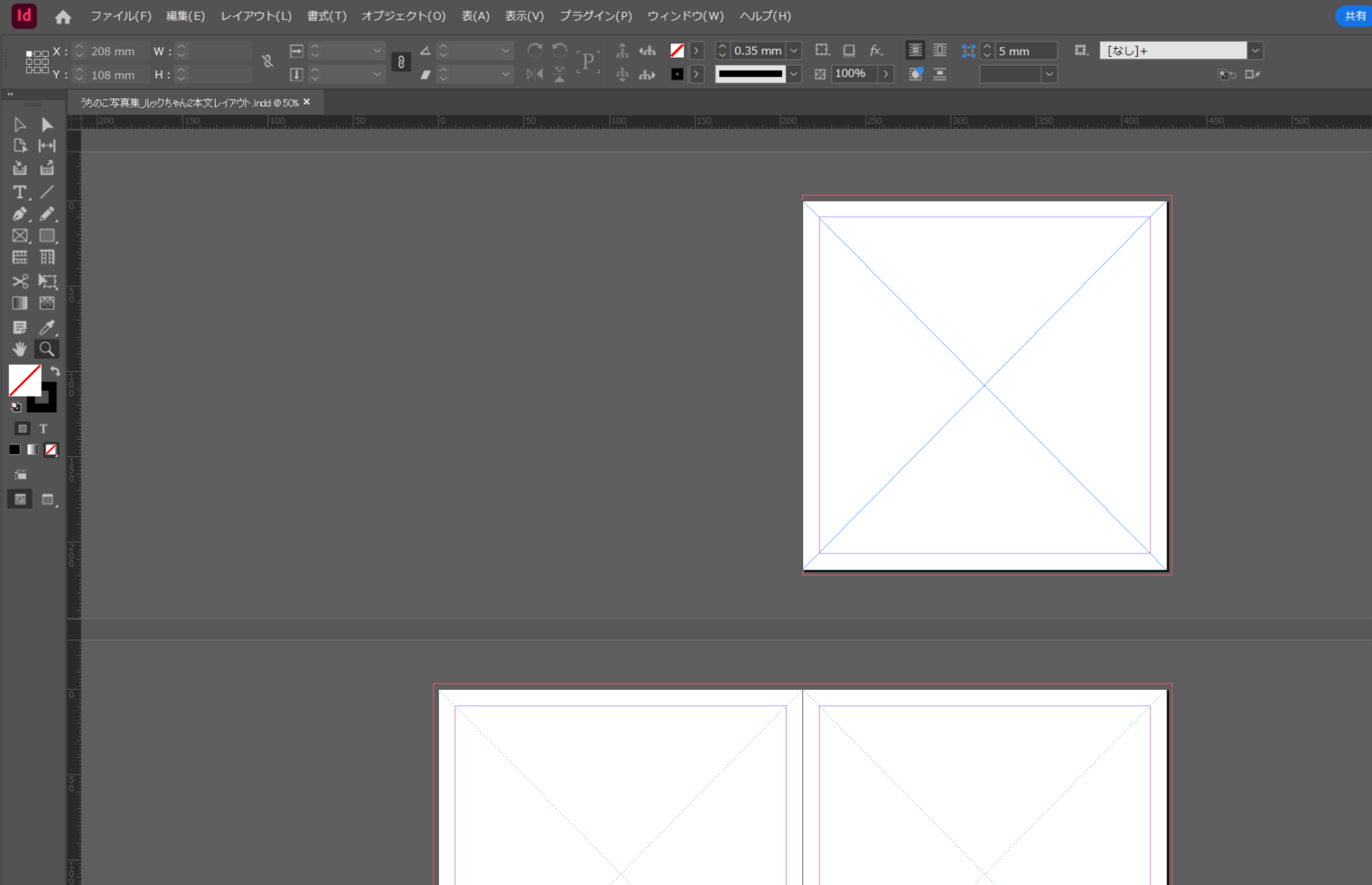Open the [なし]+ object style dropdown
This screenshot has height=885, width=1372.
point(1255,51)
